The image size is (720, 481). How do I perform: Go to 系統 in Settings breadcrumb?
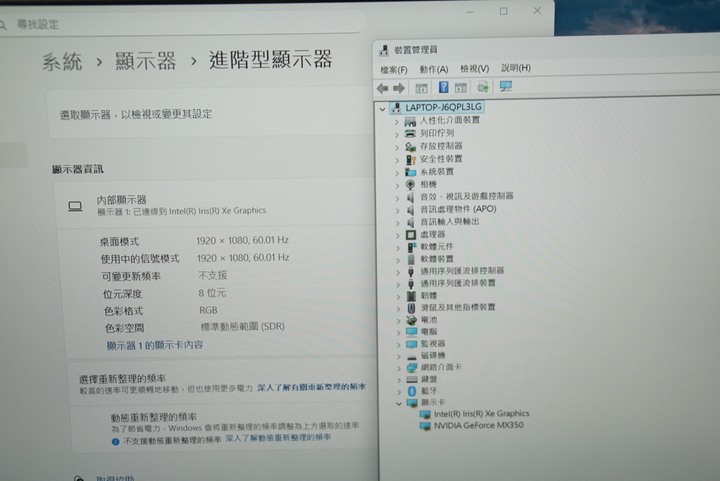(62, 62)
